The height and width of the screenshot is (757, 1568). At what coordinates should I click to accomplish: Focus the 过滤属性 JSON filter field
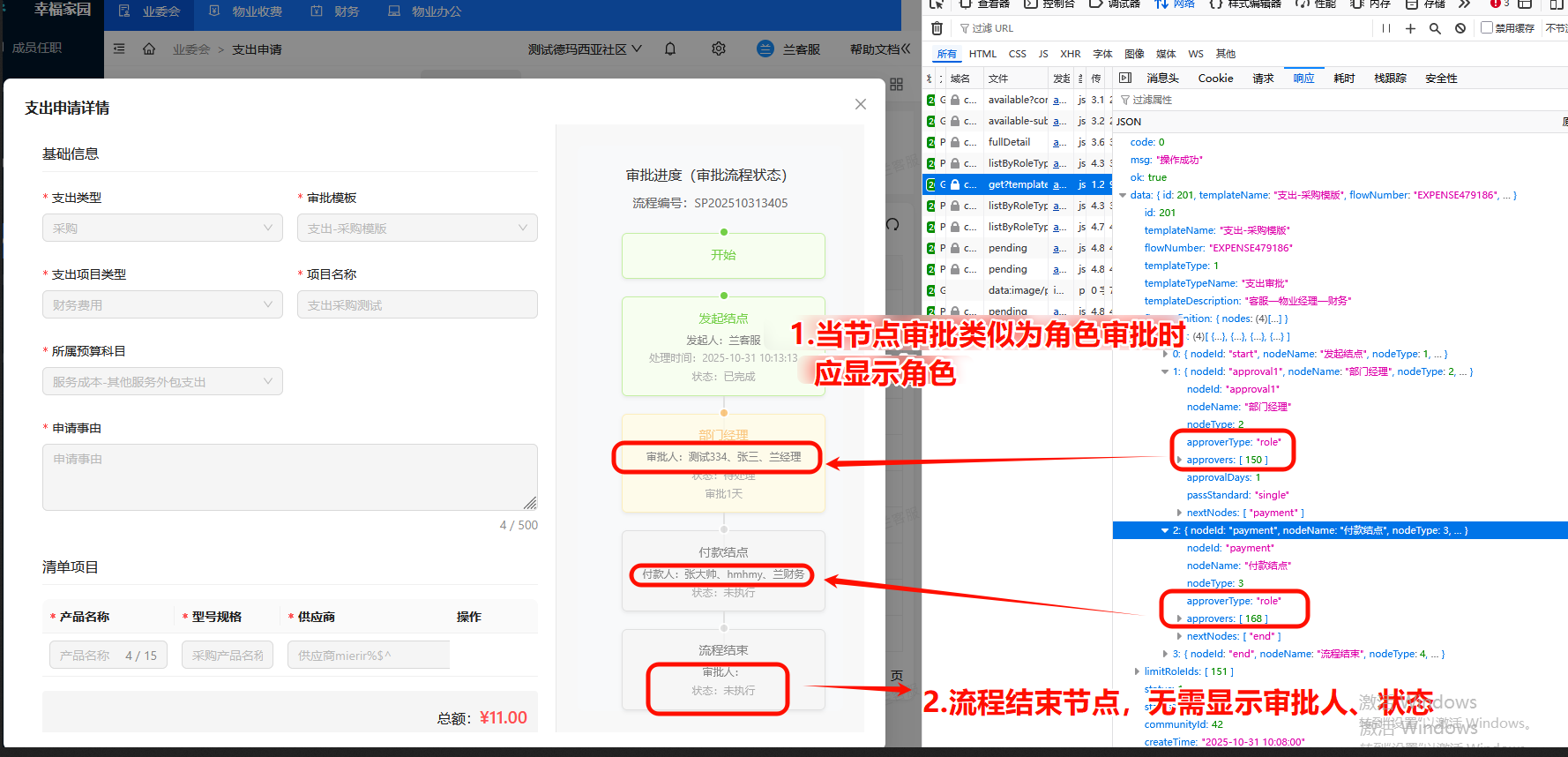click(x=1340, y=100)
